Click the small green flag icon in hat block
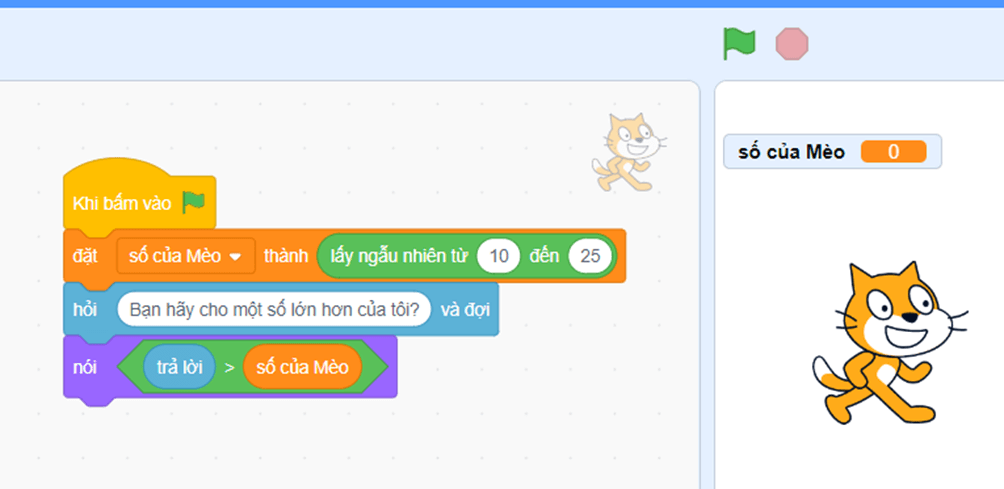This screenshot has width=1004, height=489. [193, 203]
